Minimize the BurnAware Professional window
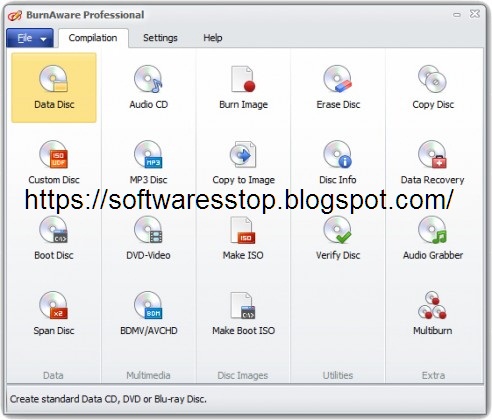This screenshot has height=420, width=492. click(x=457, y=15)
